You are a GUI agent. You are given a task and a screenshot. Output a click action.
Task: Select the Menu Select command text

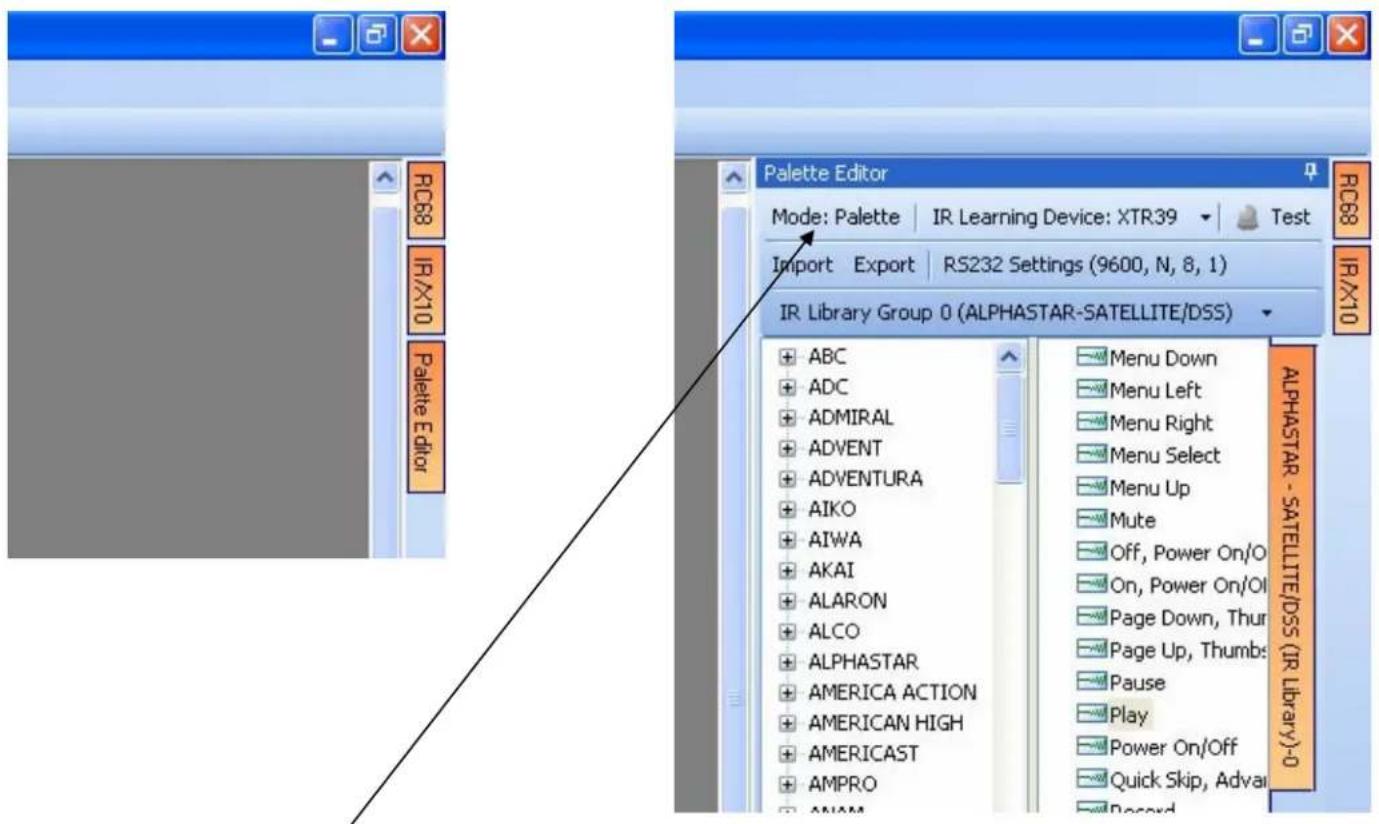(x=1164, y=455)
